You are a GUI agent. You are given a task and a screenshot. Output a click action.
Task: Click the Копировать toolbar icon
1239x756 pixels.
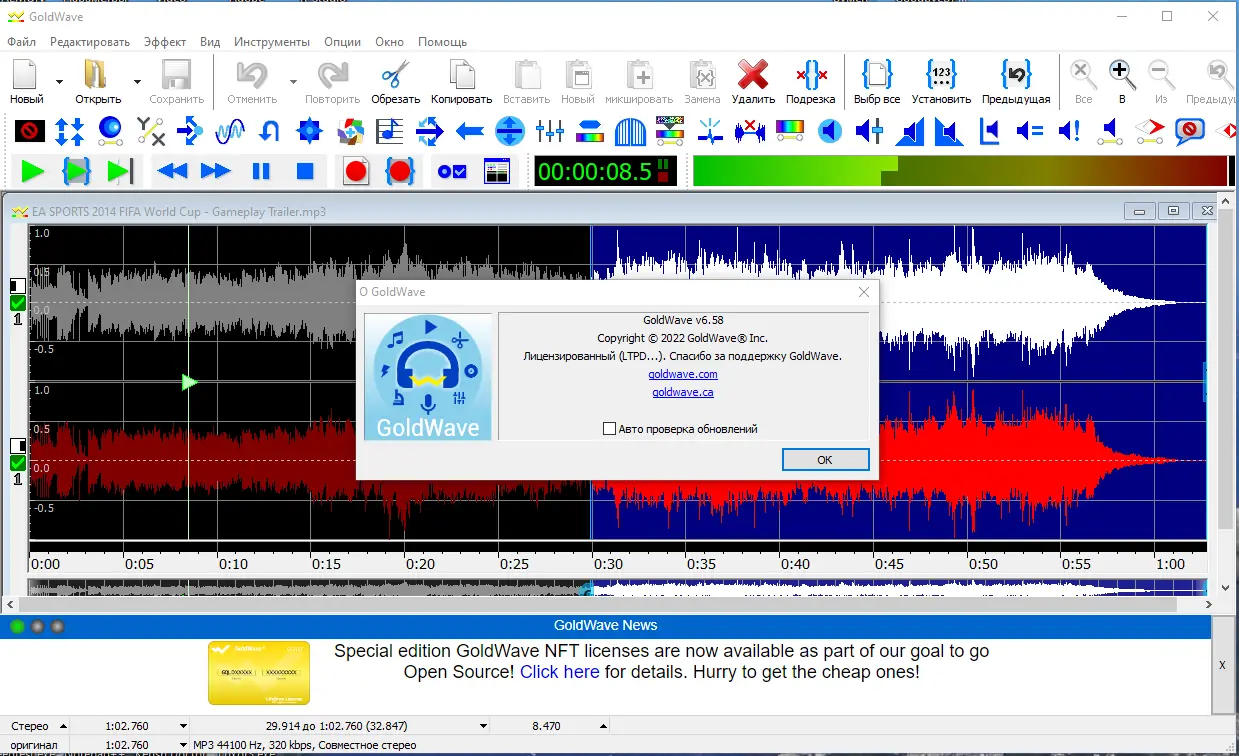461,75
